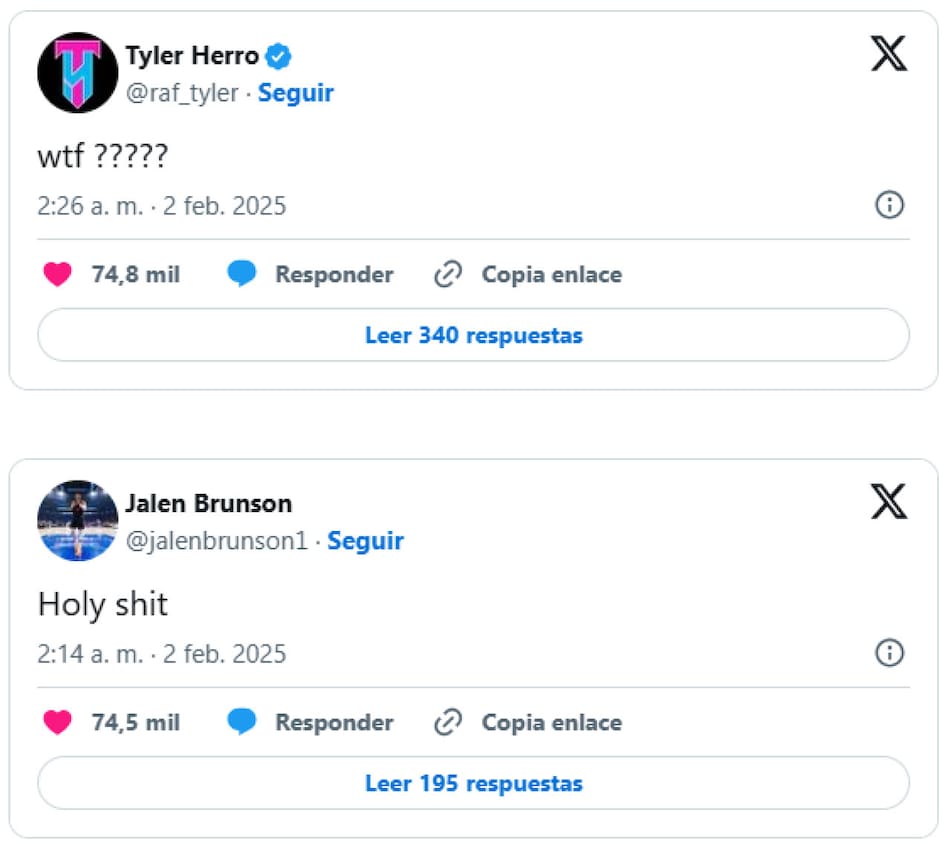Click the link icon on Jalen Brunson's post
Screen dimensions: 950x842
[x=447, y=722]
